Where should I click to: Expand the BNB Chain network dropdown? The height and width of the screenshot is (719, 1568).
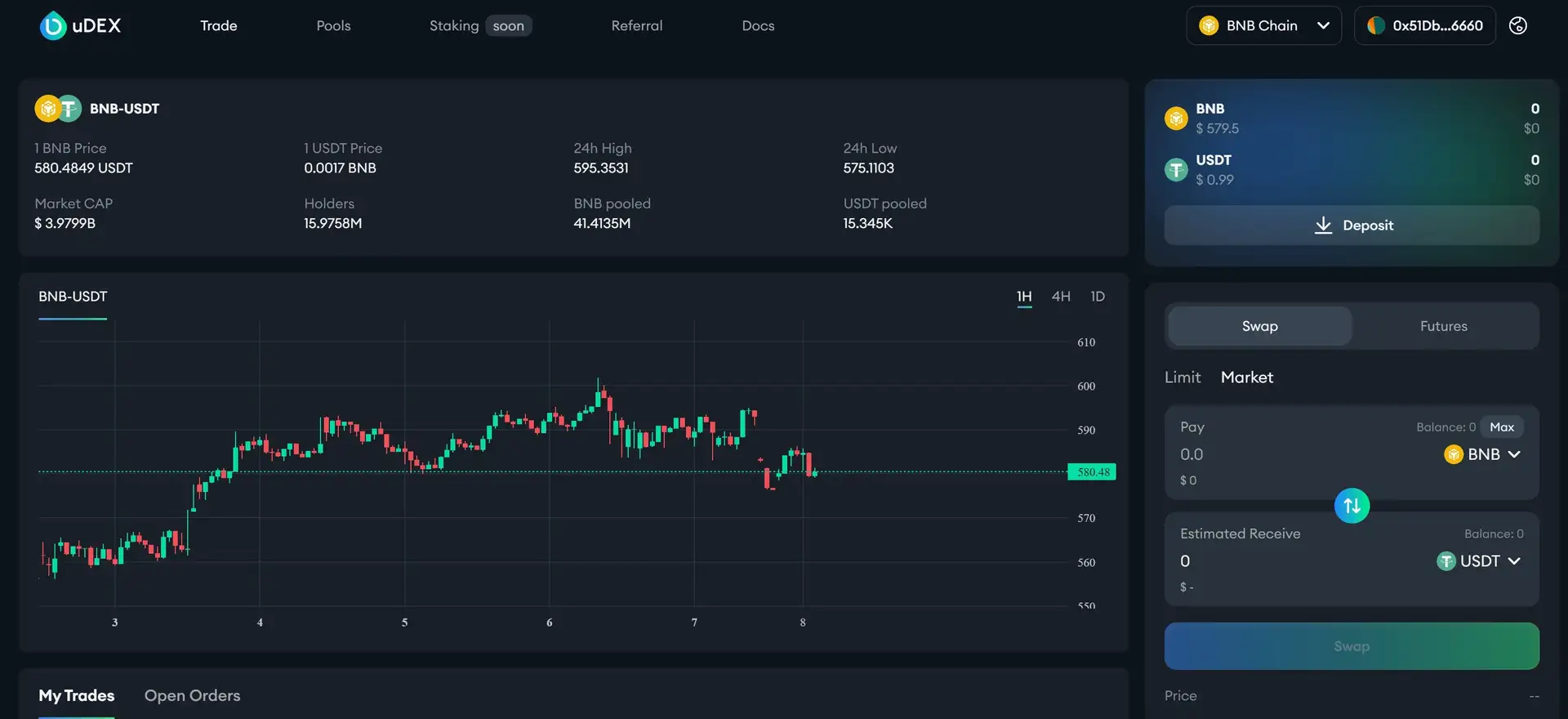coord(1323,26)
